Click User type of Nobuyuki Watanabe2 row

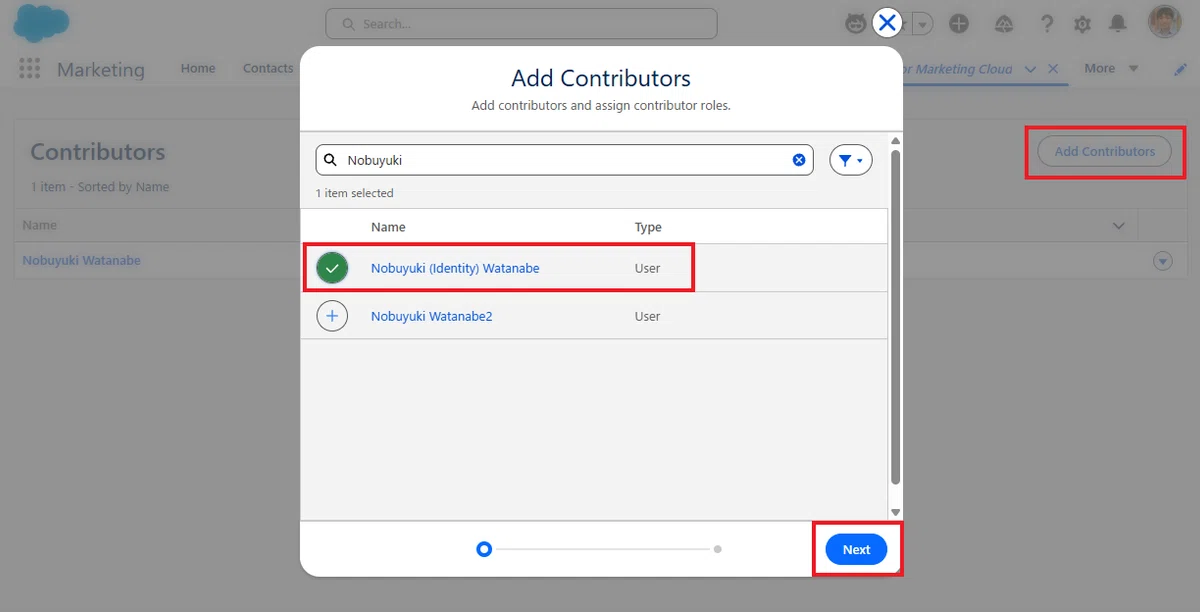point(647,316)
